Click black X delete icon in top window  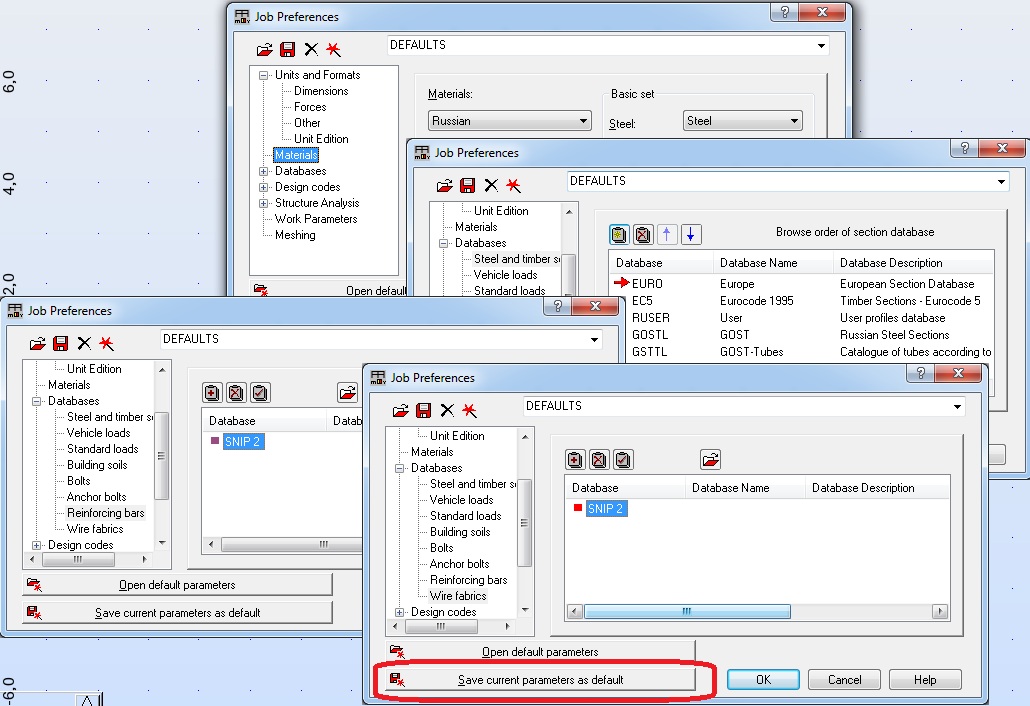point(311,49)
